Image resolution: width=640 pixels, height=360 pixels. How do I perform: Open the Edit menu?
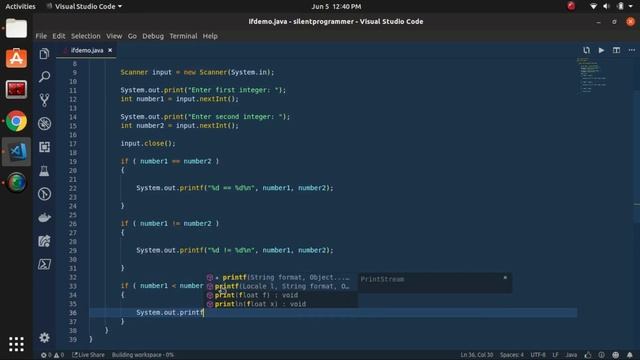59,36
